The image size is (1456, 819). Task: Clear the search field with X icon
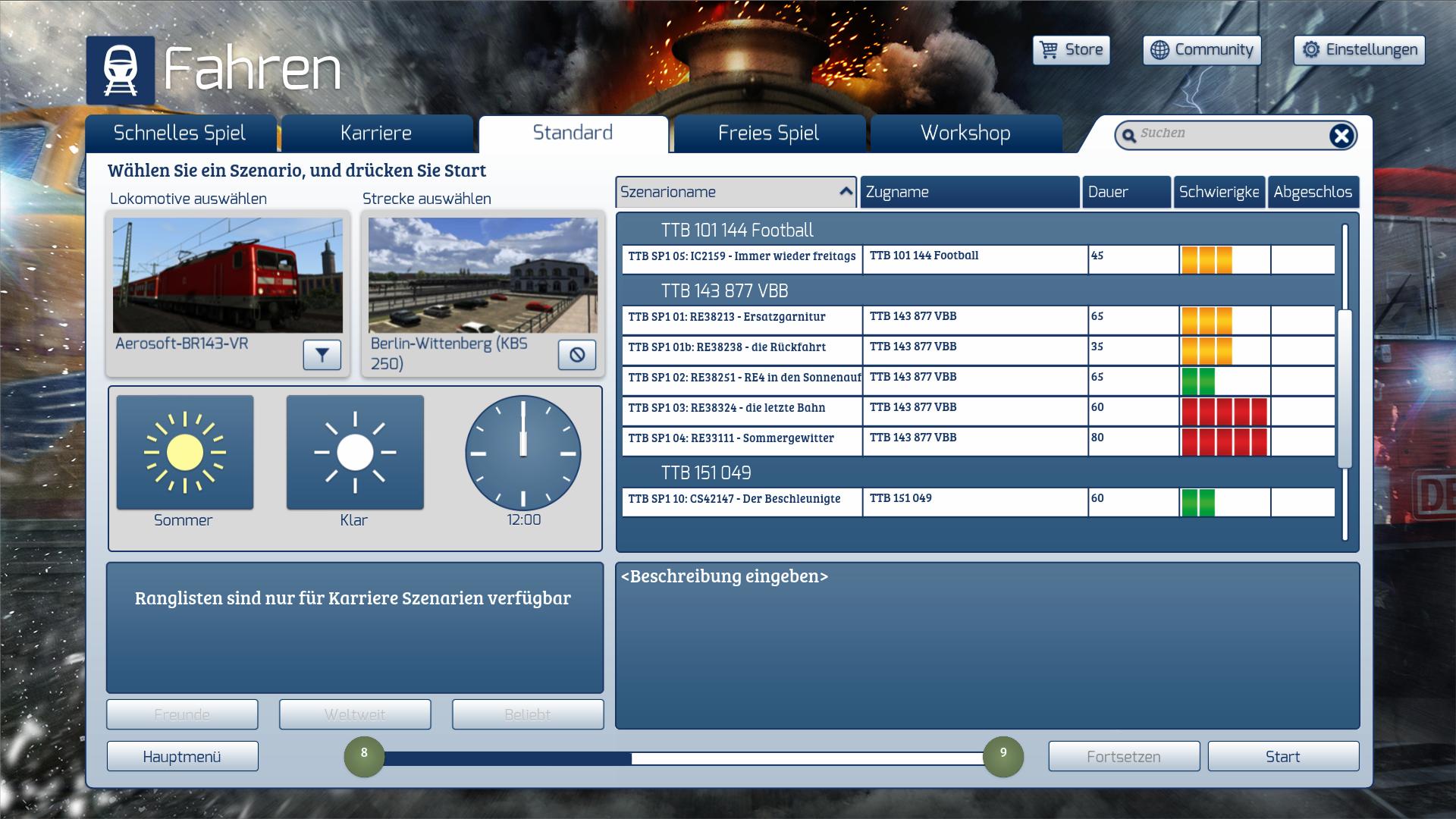pos(1341,136)
